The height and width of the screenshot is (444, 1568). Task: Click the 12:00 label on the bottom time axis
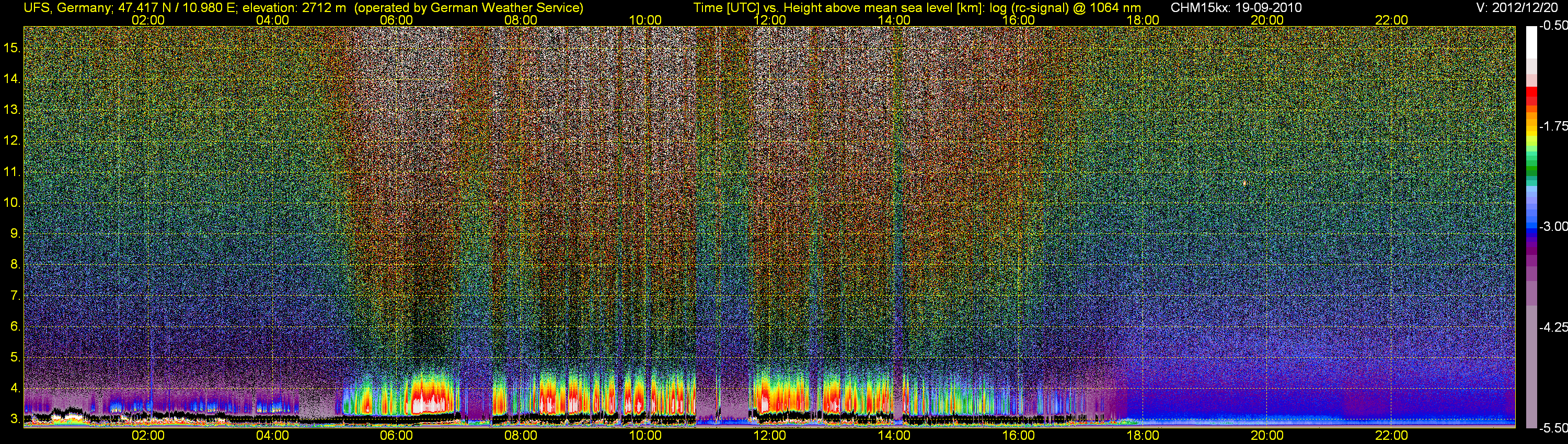(769, 436)
